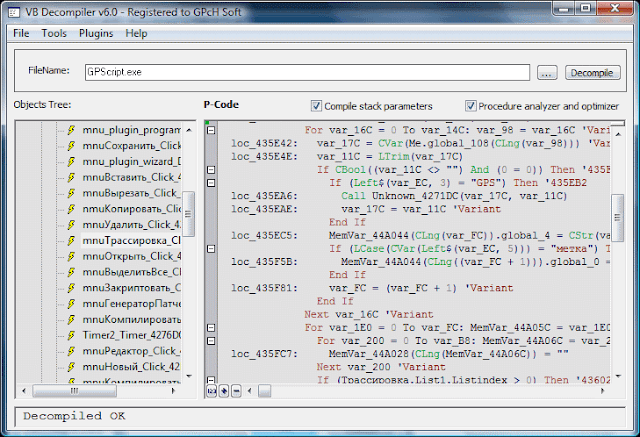Viewport: 640px width, 437px height.
Task: Select Timer2_Timer_4276D tree item
Action: 131,335
